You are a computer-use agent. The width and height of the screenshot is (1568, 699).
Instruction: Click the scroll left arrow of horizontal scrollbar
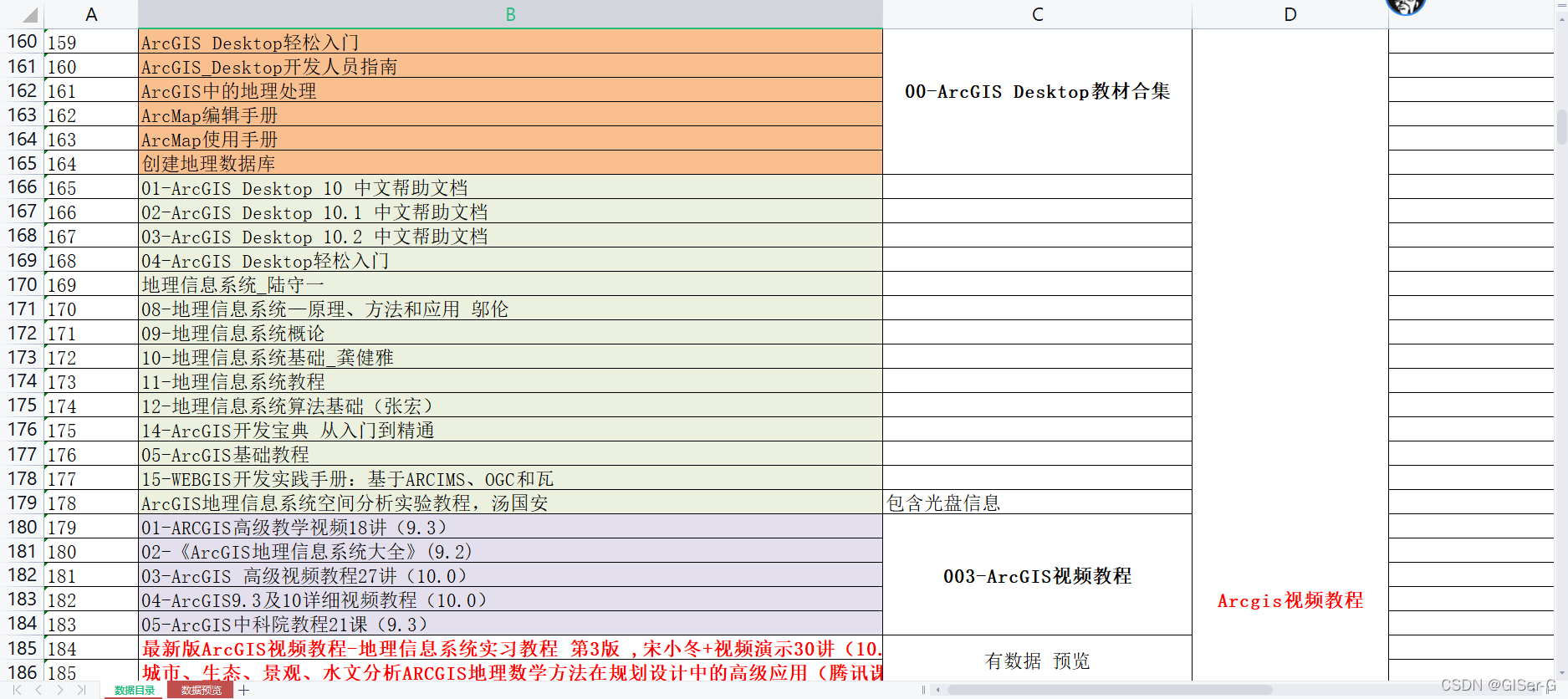pyautogui.click(x=938, y=690)
